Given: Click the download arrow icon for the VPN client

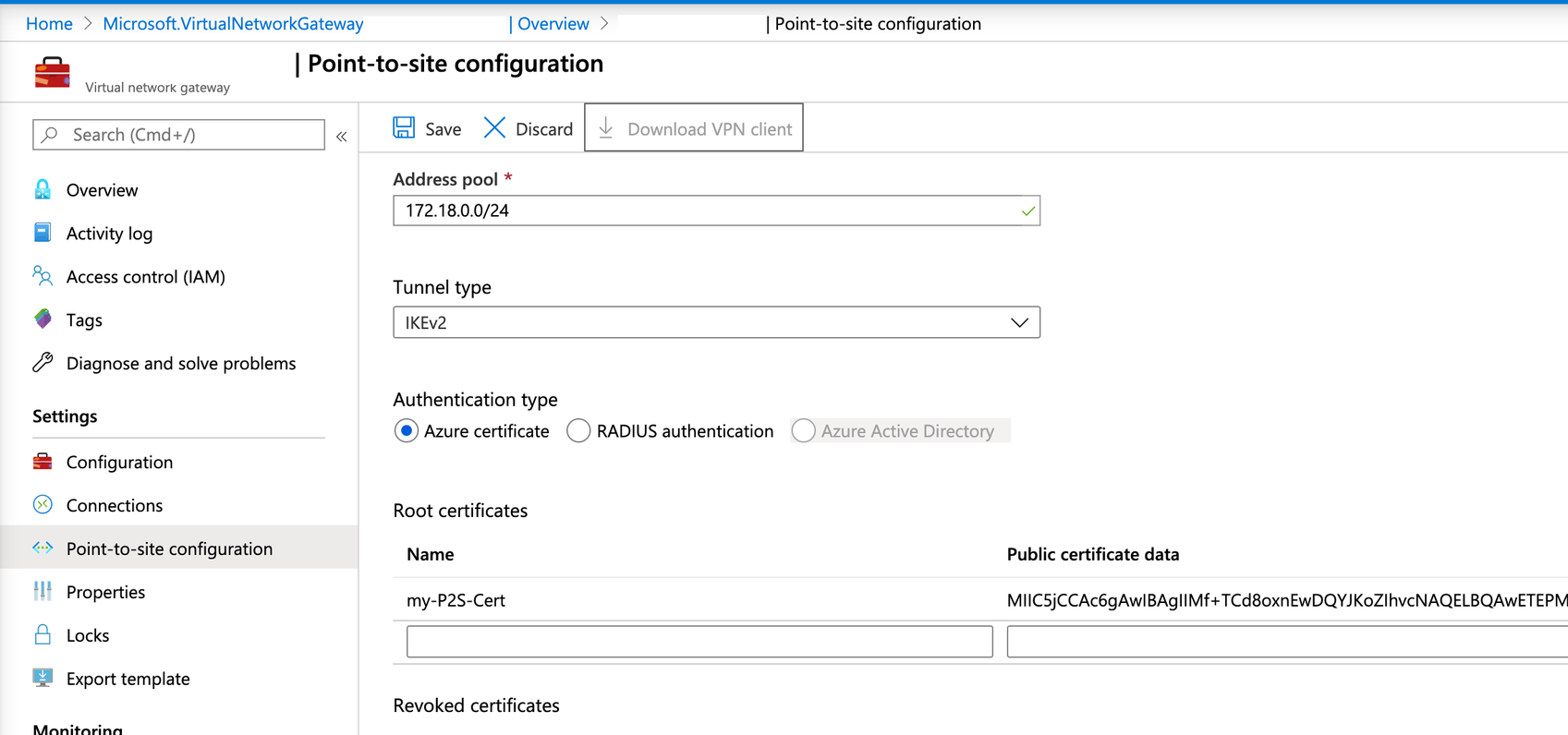Looking at the screenshot, I should coord(606,127).
